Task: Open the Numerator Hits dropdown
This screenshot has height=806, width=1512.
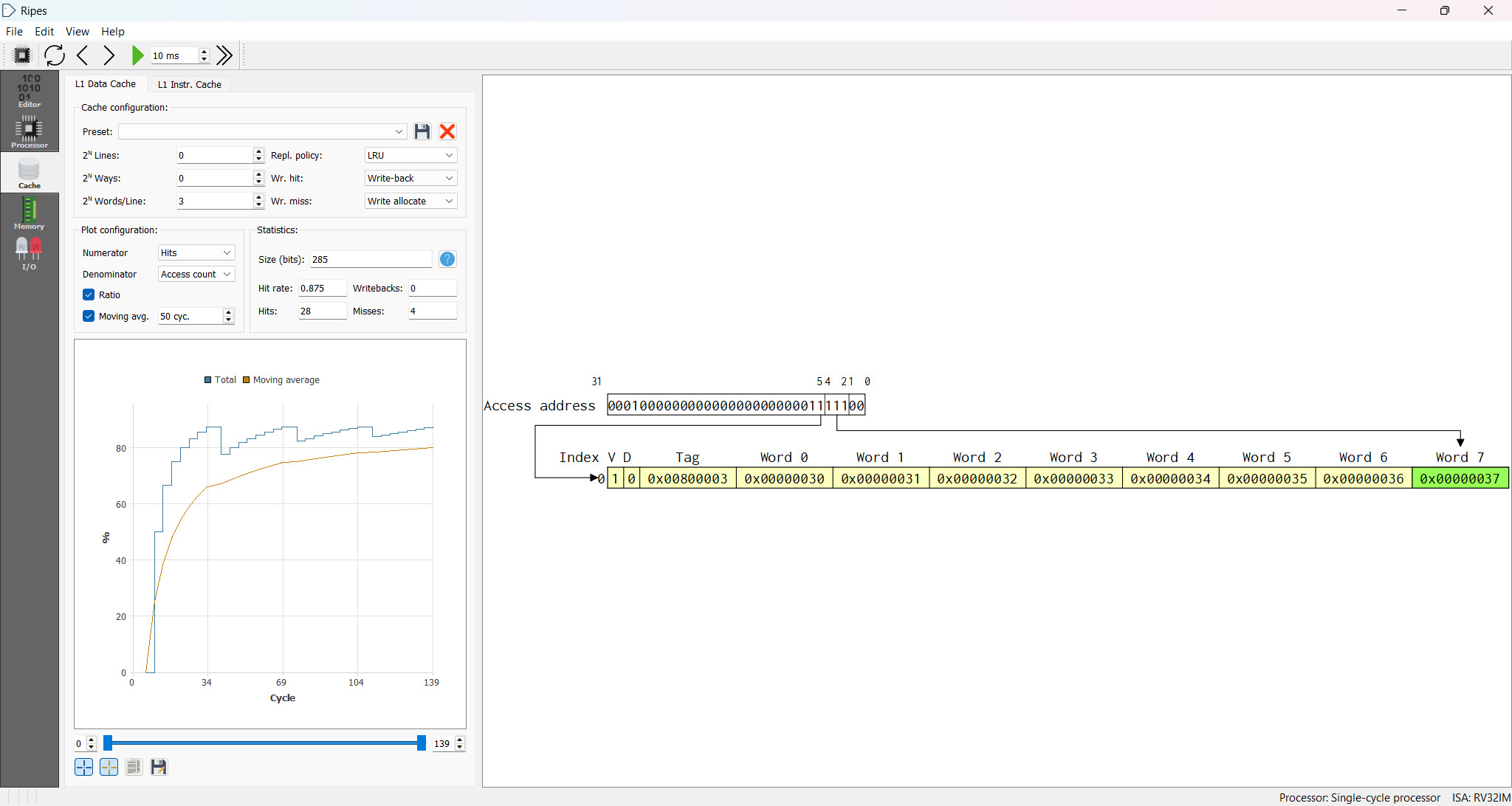Action: click(196, 252)
